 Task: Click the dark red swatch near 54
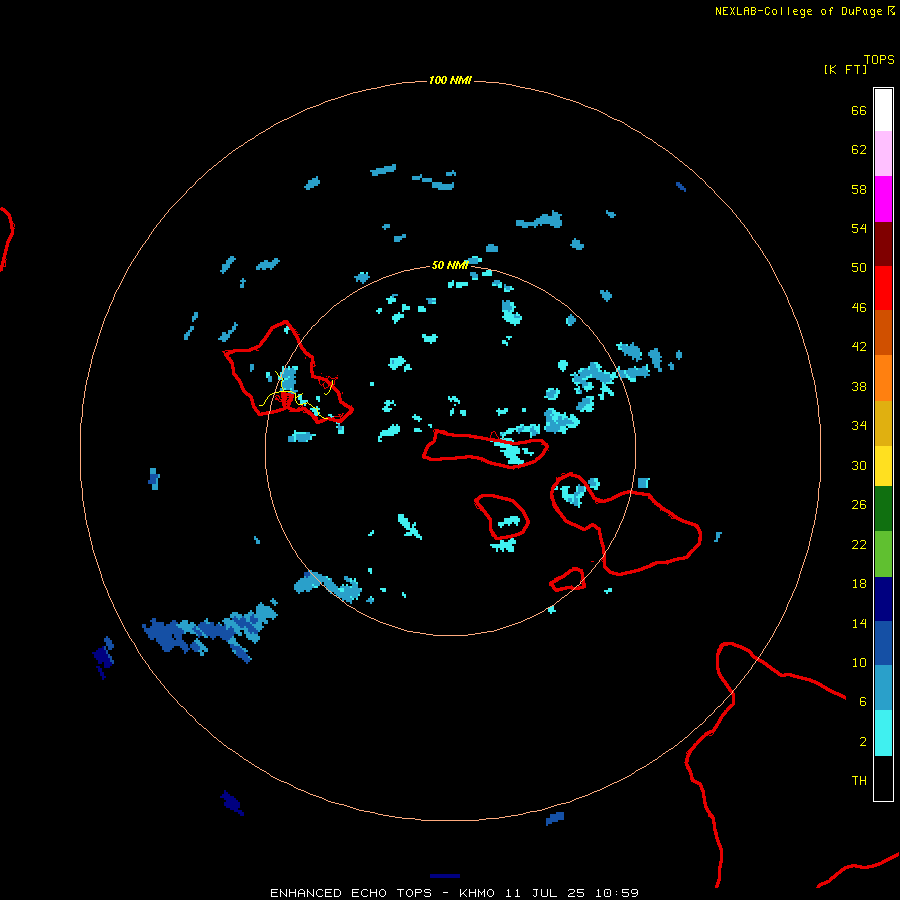tap(883, 244)
